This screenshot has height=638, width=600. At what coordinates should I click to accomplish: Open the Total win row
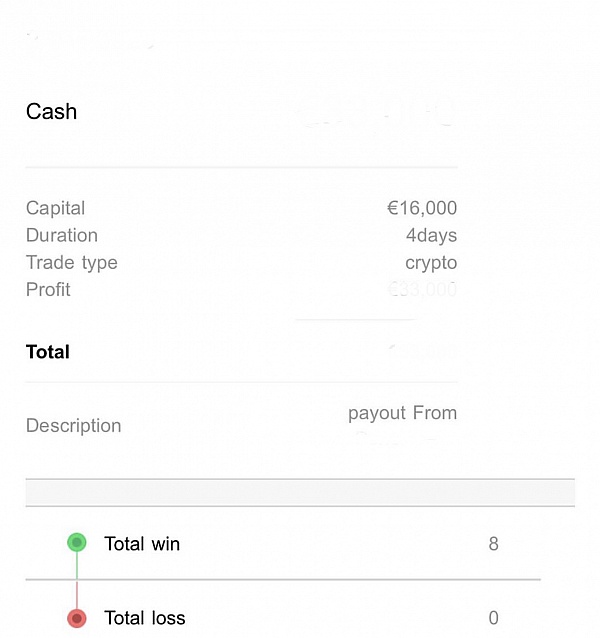click(x=283, y=544)
